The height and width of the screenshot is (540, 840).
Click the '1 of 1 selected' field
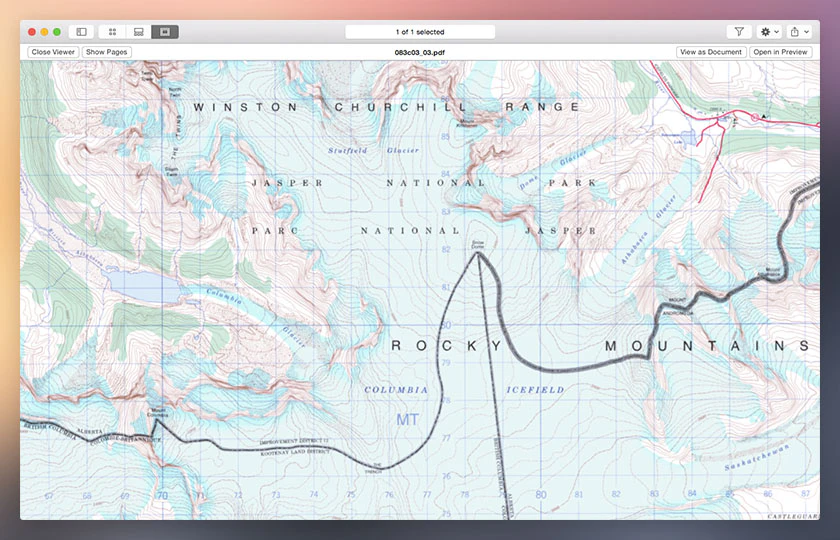420,32
